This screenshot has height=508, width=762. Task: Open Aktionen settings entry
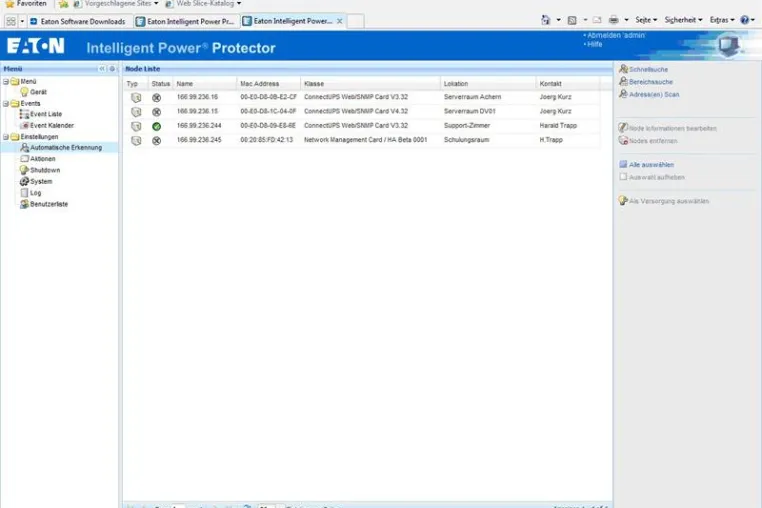tap(37, 159)
